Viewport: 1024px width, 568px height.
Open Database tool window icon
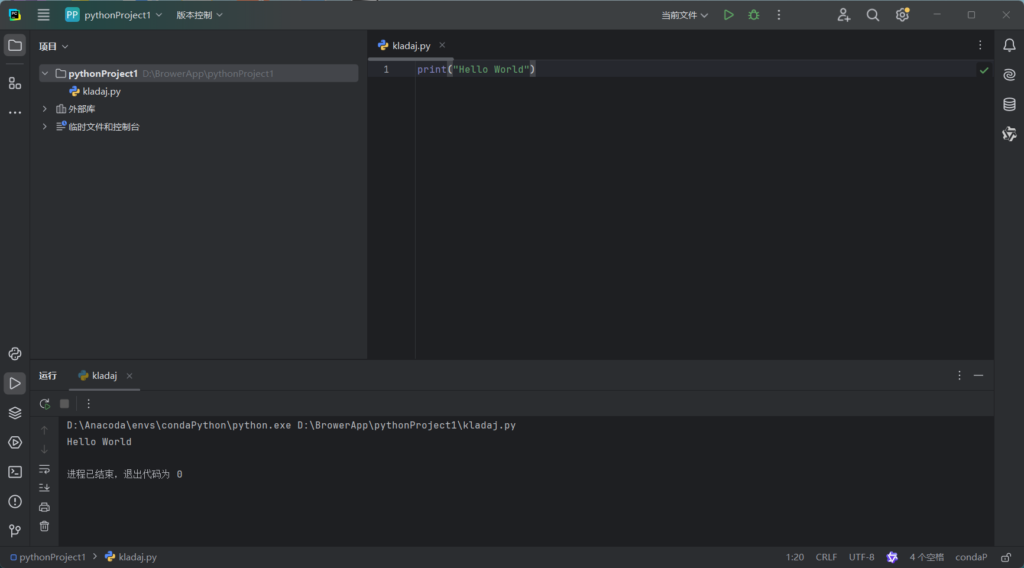pos(1009,104)
